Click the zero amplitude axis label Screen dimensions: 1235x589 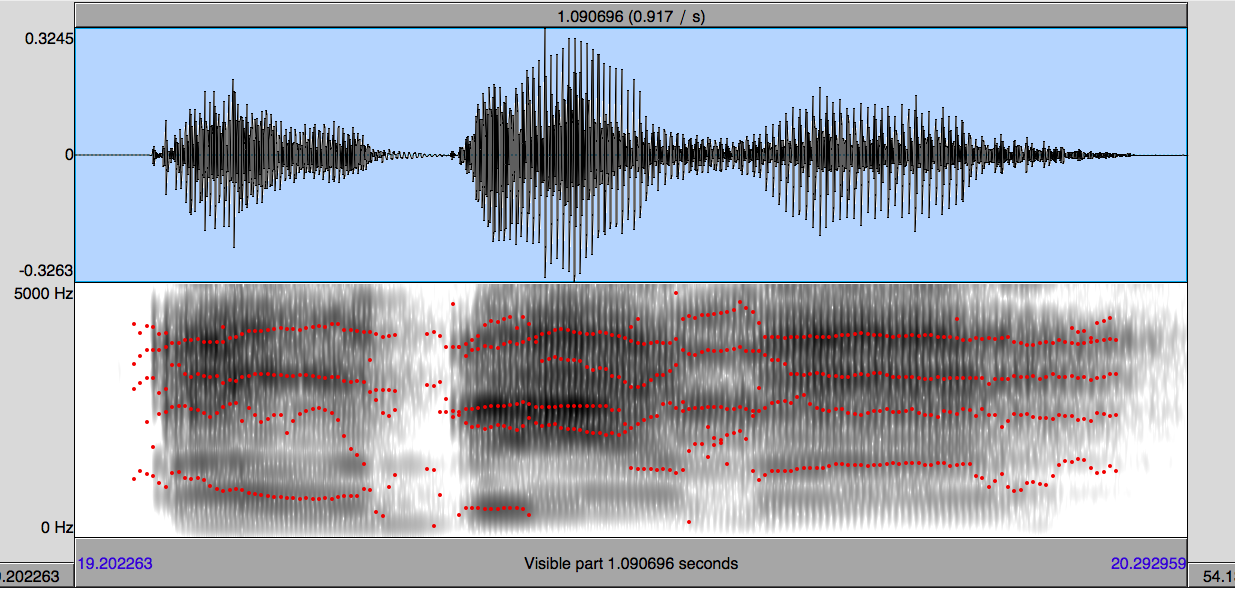pos(69,155)
